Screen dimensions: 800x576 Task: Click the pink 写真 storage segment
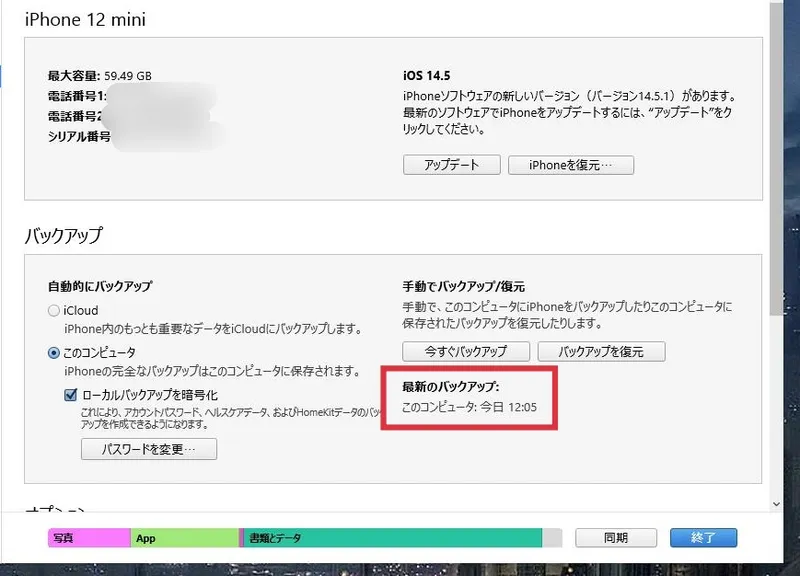tap(89, 538)
